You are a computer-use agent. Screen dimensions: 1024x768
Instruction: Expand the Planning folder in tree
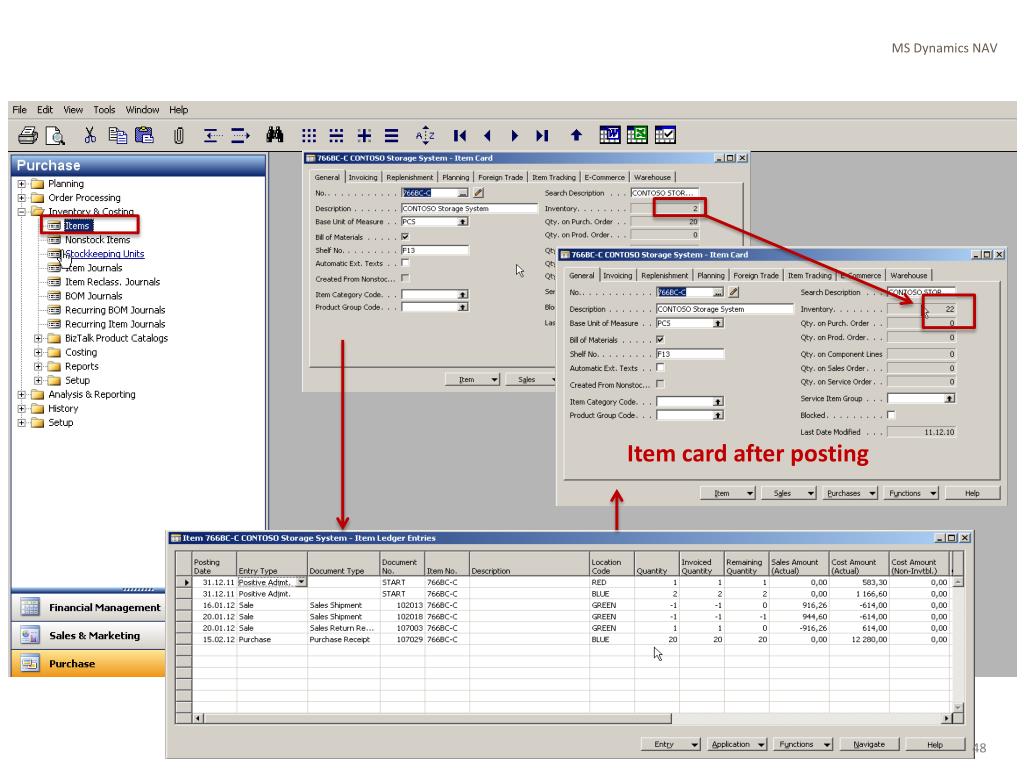pyautogui.click(x=22, y=184)
